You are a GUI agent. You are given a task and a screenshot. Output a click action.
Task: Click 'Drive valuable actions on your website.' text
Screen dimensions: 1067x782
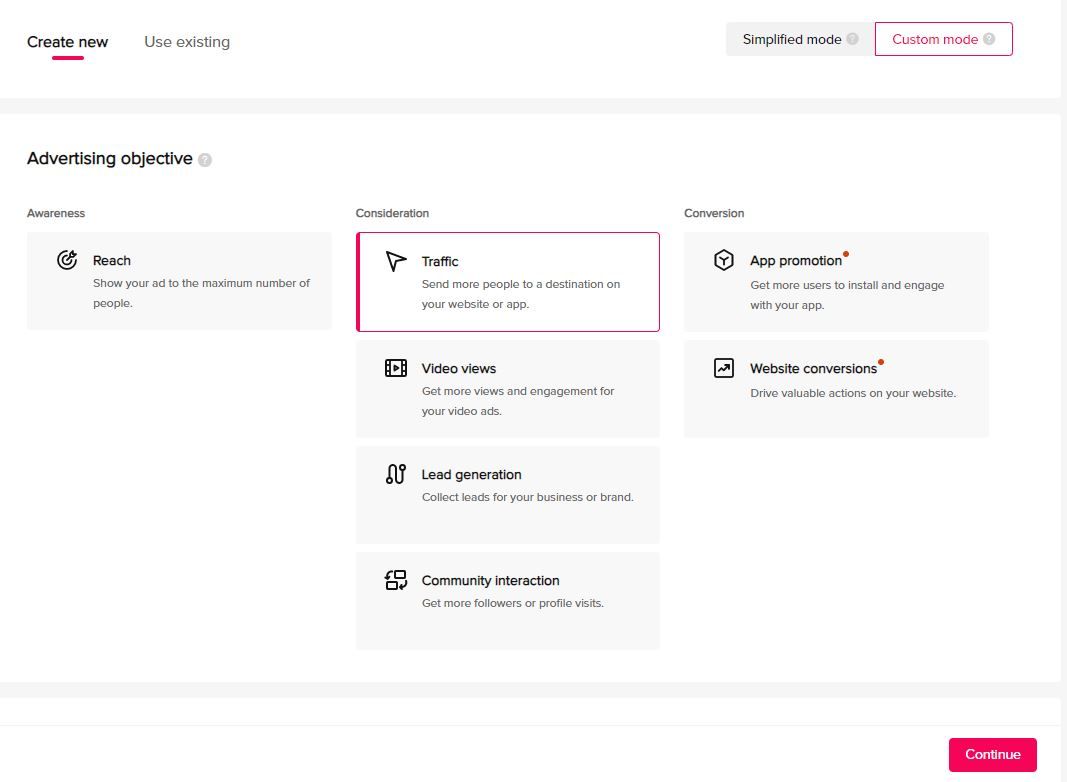tap(853, 393)
